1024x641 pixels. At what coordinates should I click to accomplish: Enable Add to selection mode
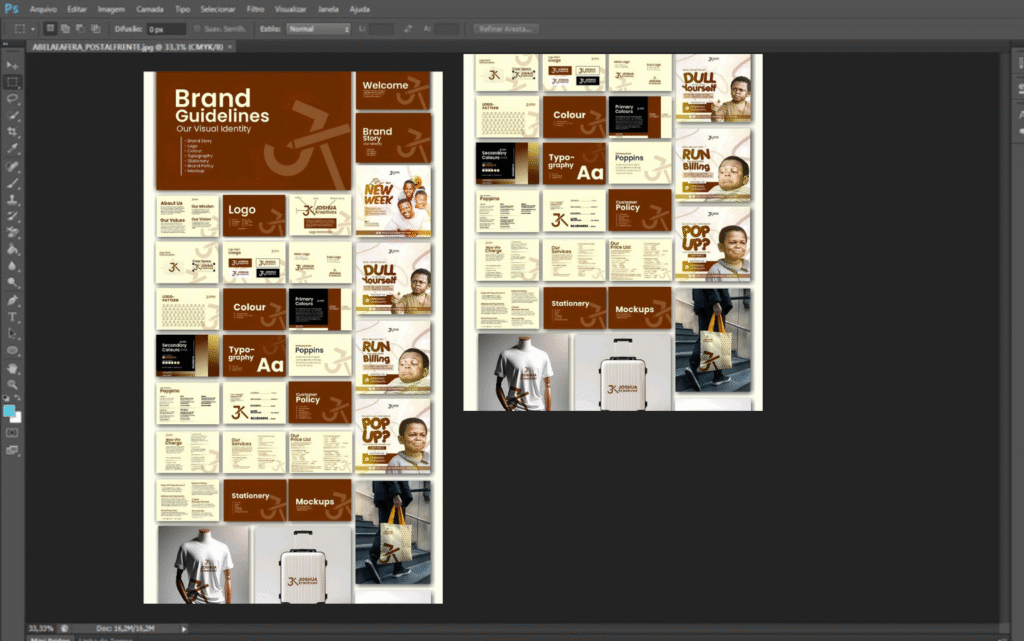pyautogui.click(x=65, y=29)
